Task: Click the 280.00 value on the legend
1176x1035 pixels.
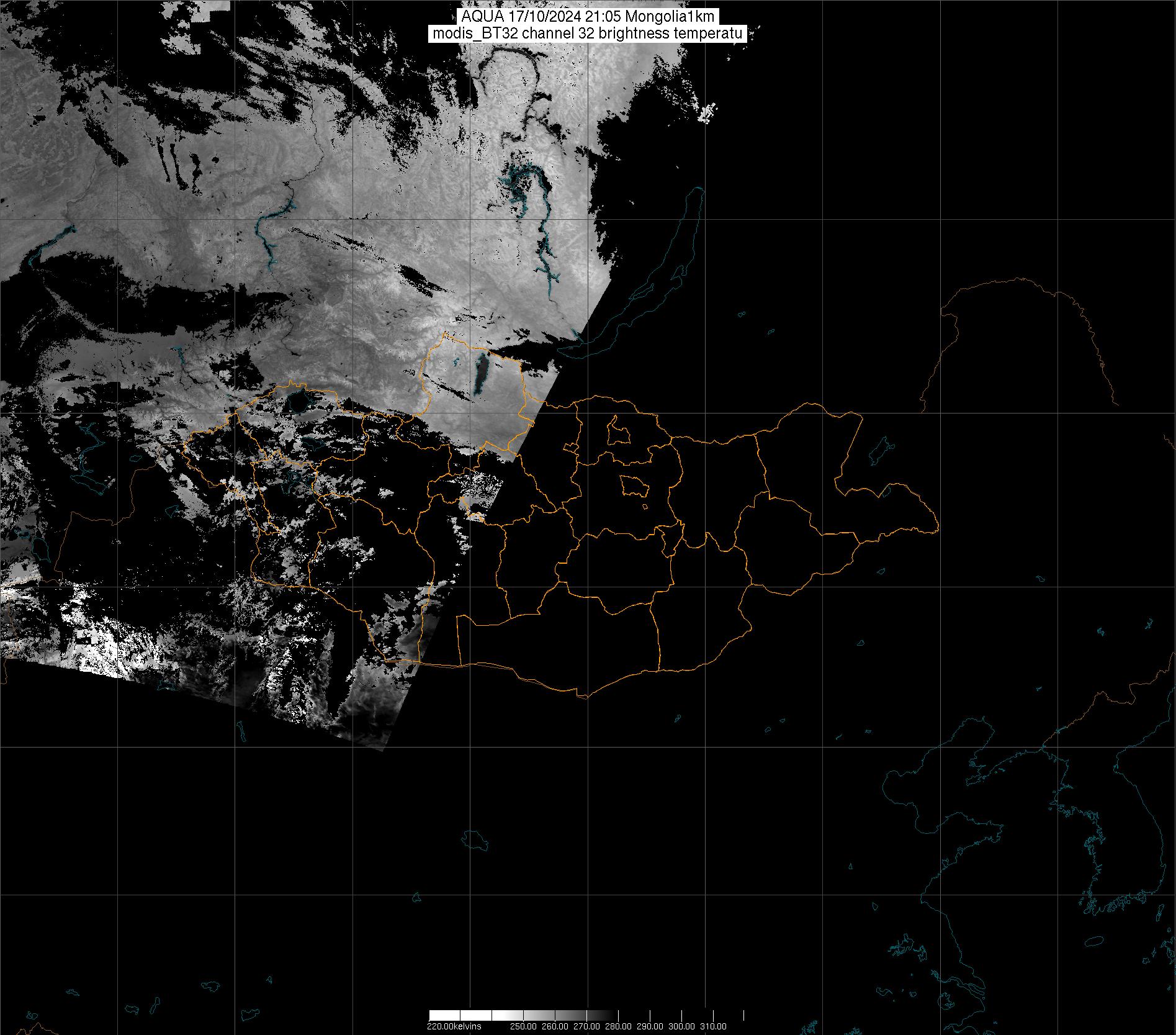Action: [x=618, y=1026]
